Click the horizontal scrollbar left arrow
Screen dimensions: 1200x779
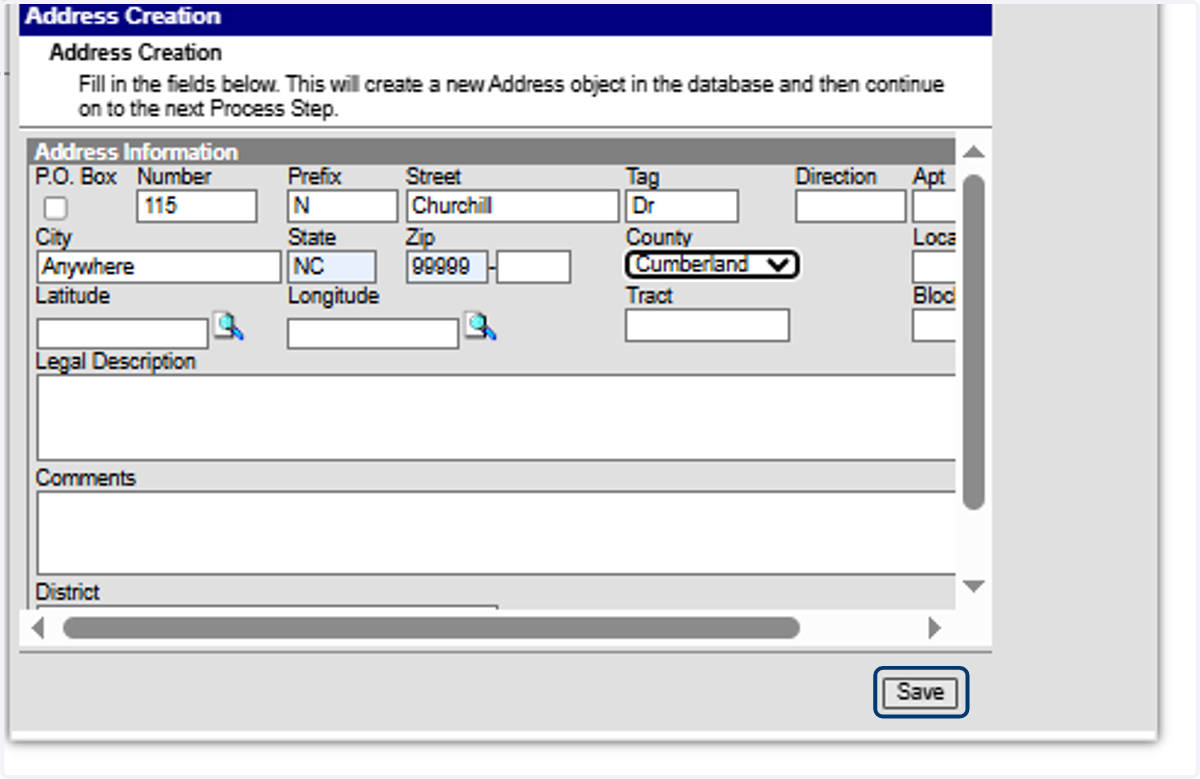click(x=38, y=628)
